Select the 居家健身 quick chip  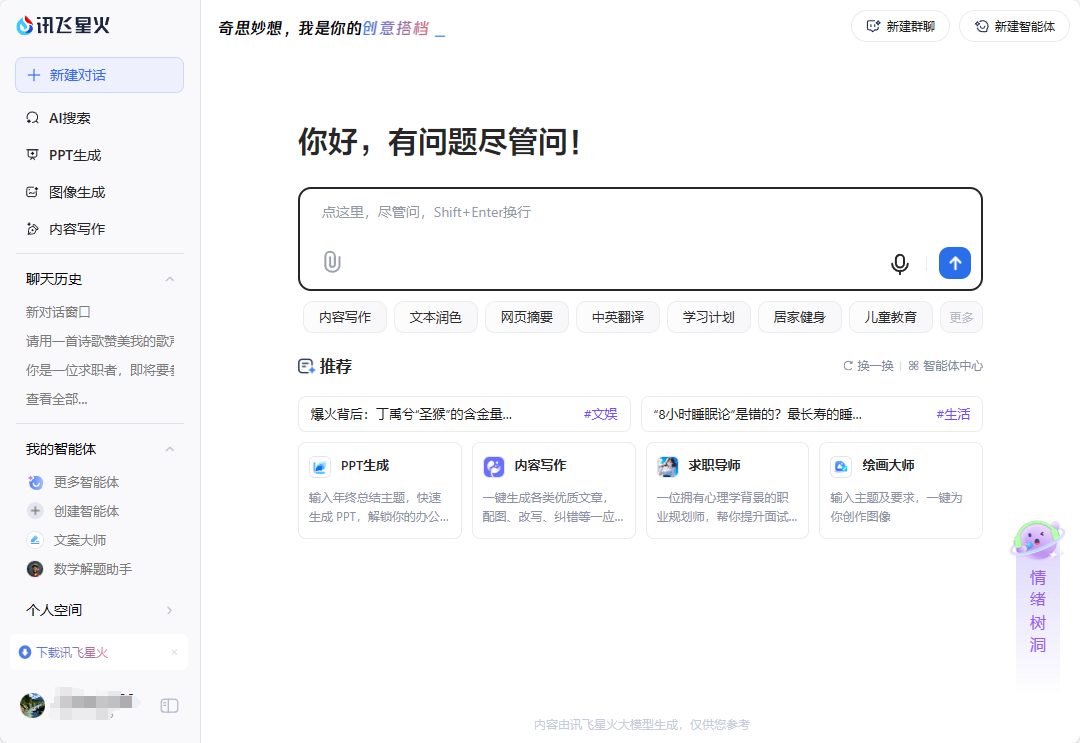click(x=800, y=317)
